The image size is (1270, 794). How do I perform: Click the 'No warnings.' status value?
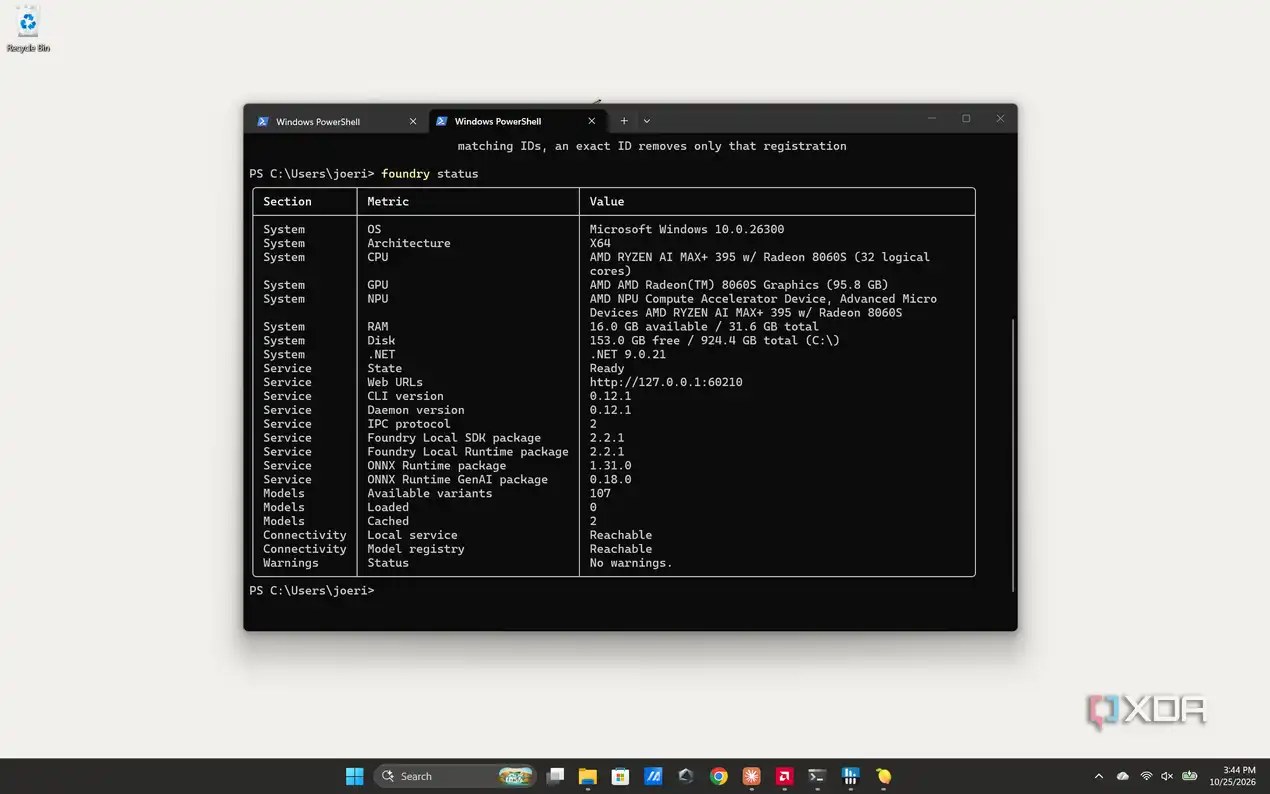pos(631,563)
